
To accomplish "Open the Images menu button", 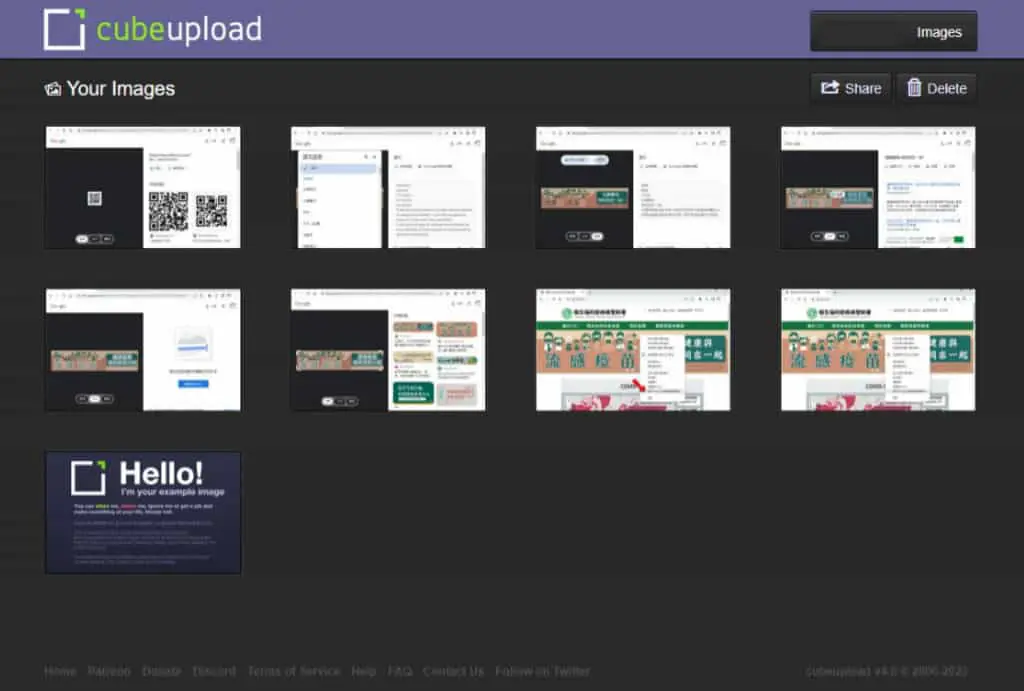I will pos(893,31).
